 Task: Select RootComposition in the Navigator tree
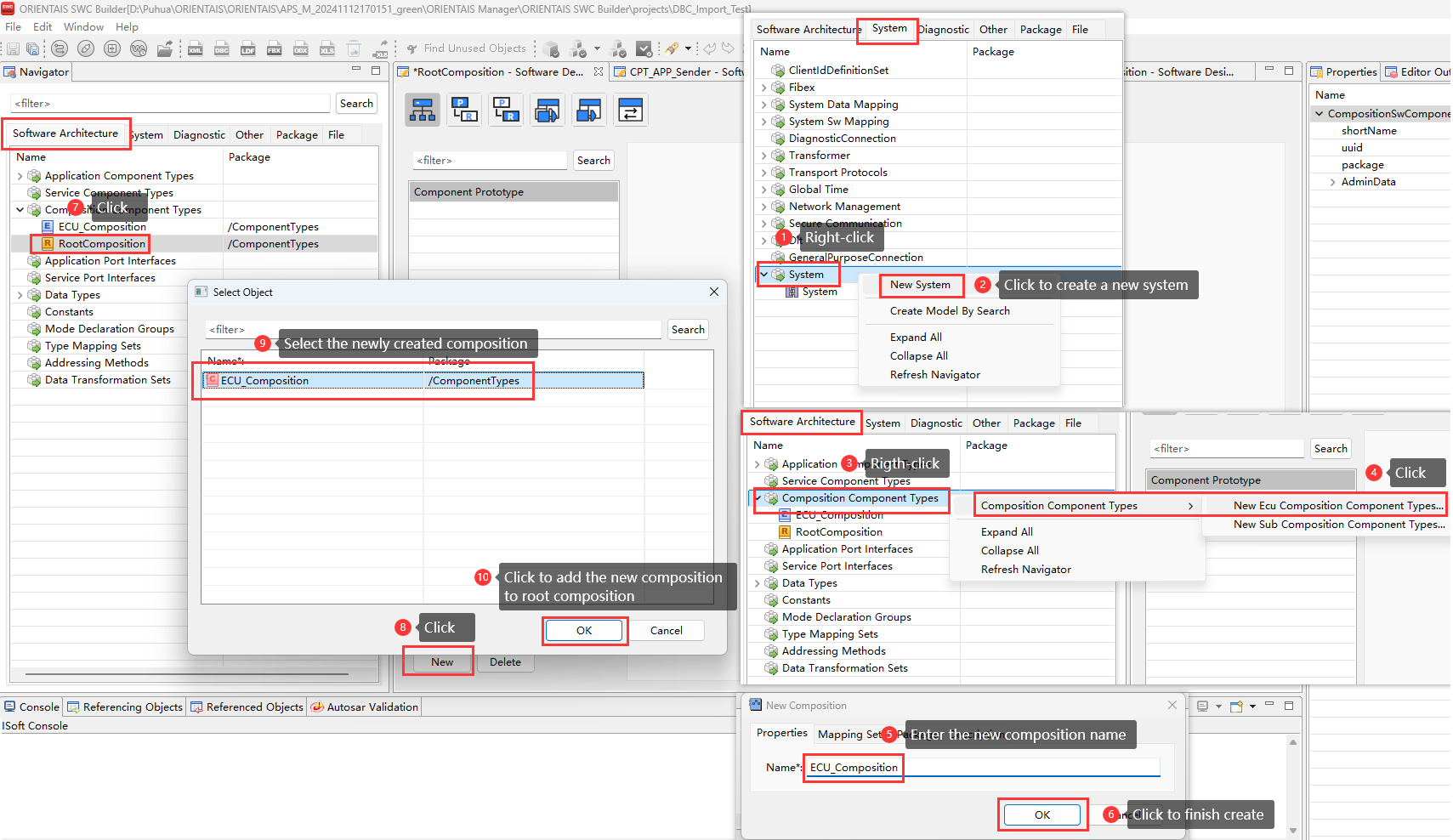click(101, 244)
